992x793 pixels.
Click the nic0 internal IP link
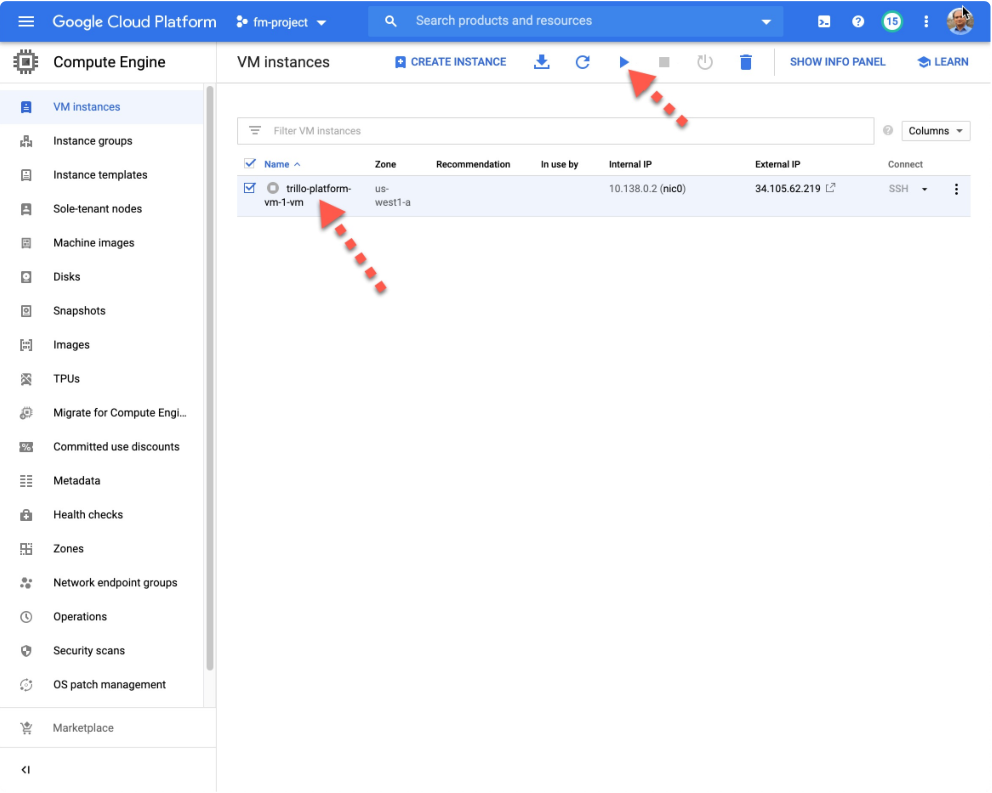click(x=675, y=189)
